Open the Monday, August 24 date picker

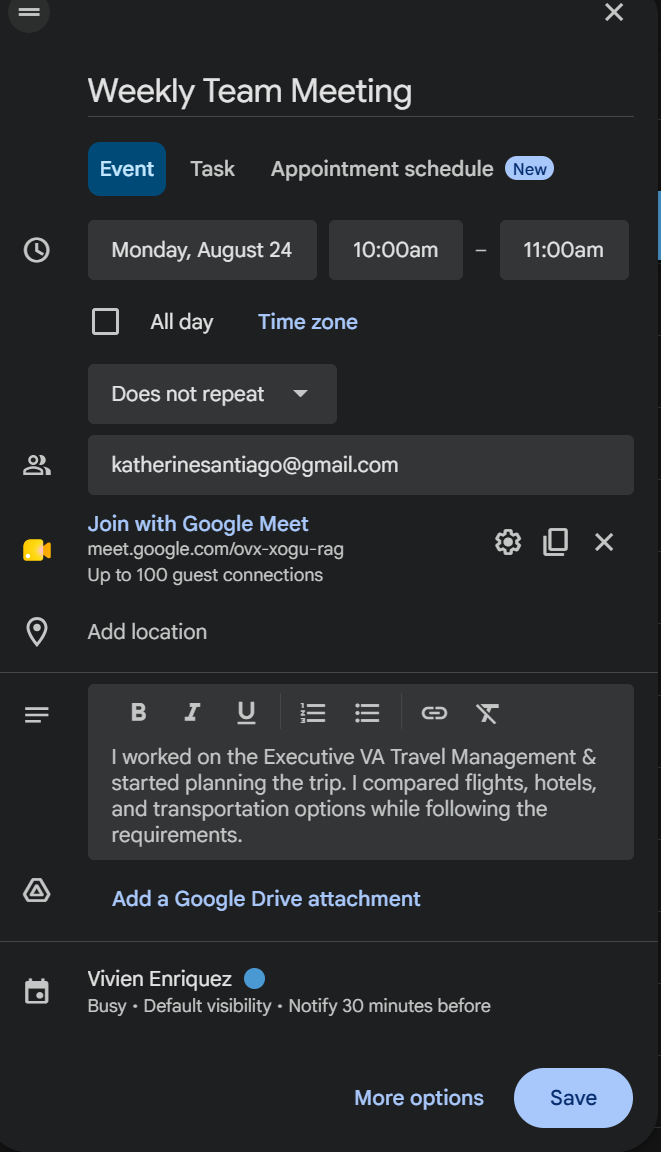(202, 250)
